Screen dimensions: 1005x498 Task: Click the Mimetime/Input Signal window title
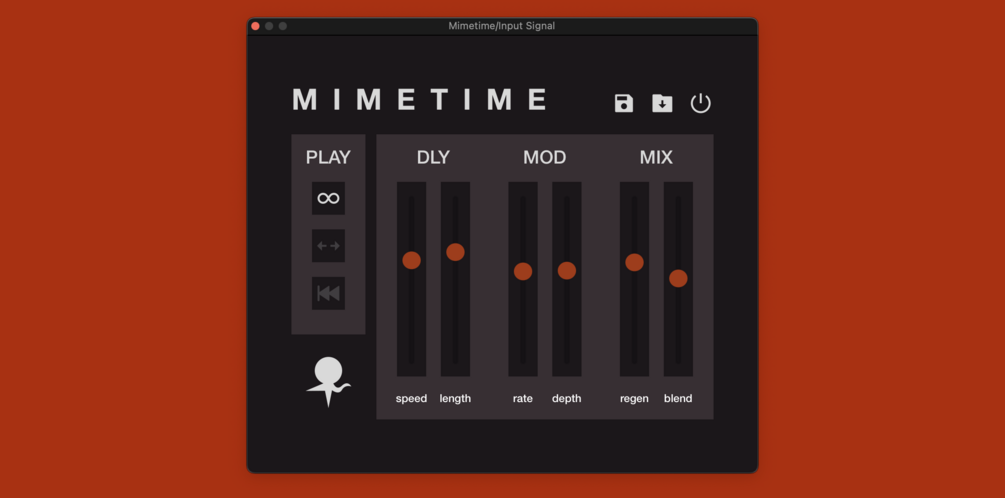[502, 26]
